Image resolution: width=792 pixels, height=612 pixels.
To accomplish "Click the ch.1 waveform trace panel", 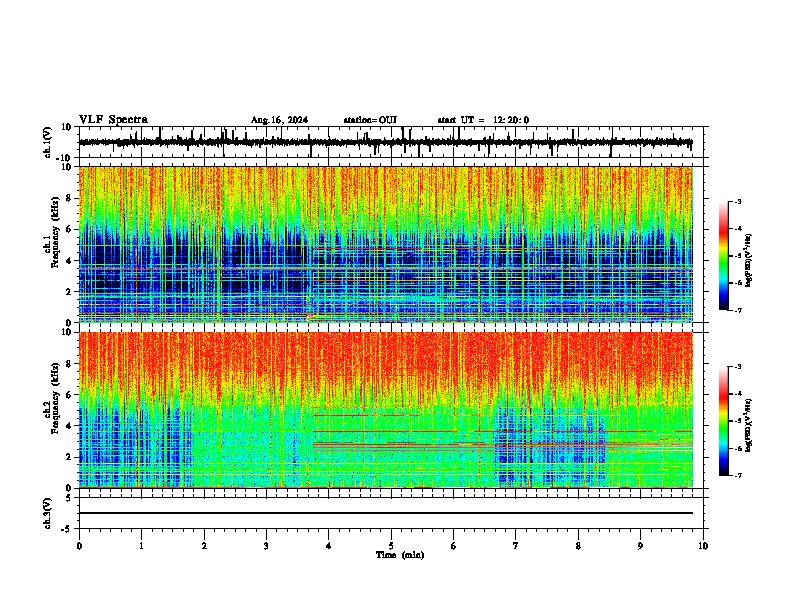I will click(x=391, y=142).
